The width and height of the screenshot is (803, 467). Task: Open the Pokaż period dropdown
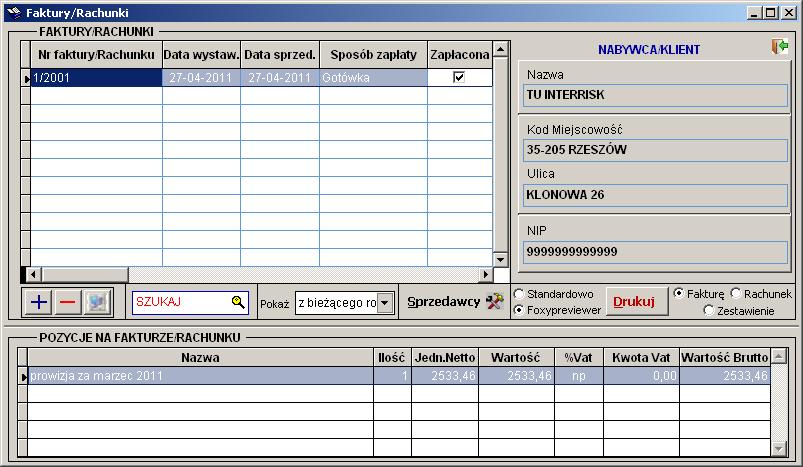pos(385,303)
